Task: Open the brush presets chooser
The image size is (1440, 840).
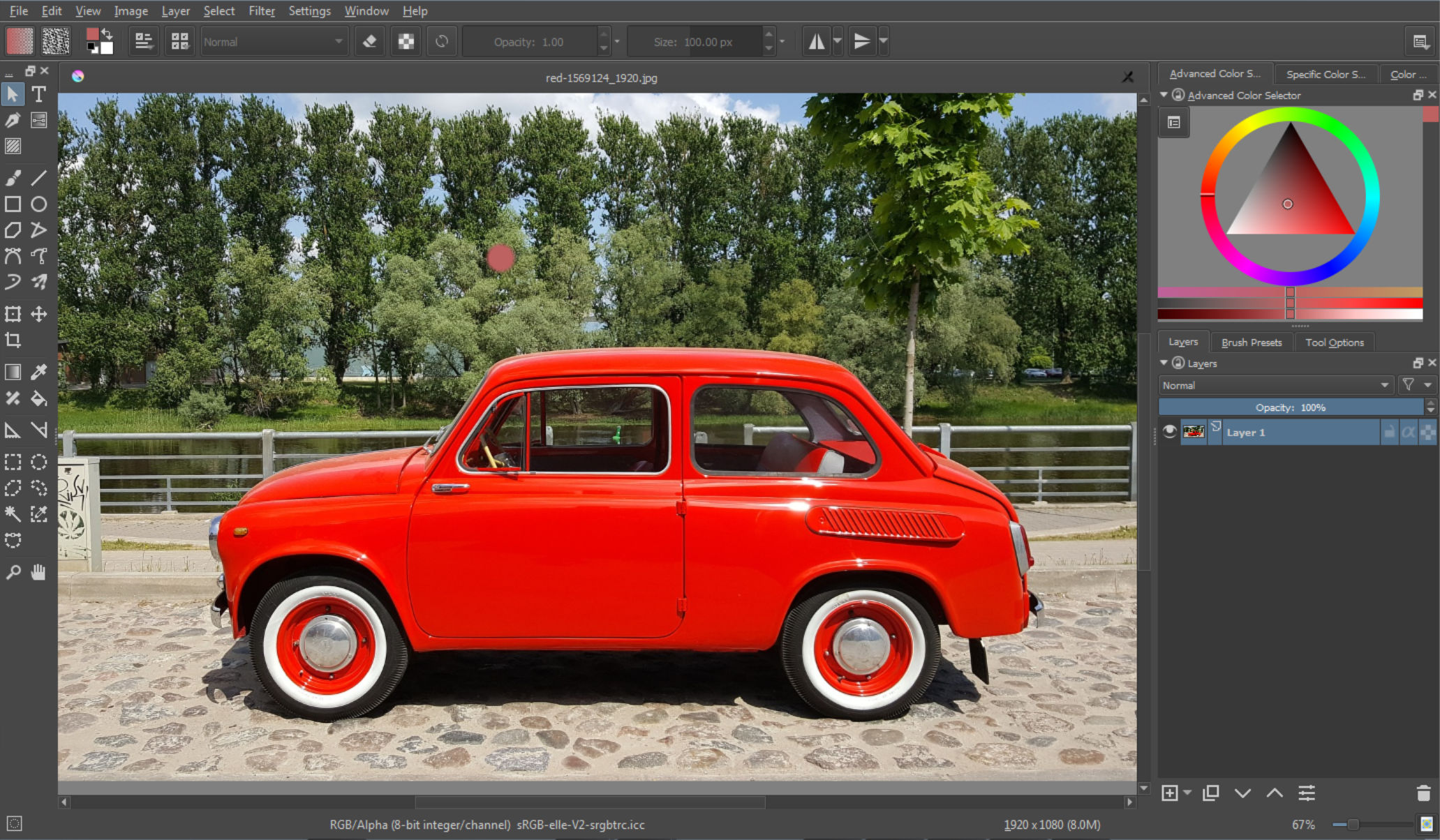Action: [180, 41]
